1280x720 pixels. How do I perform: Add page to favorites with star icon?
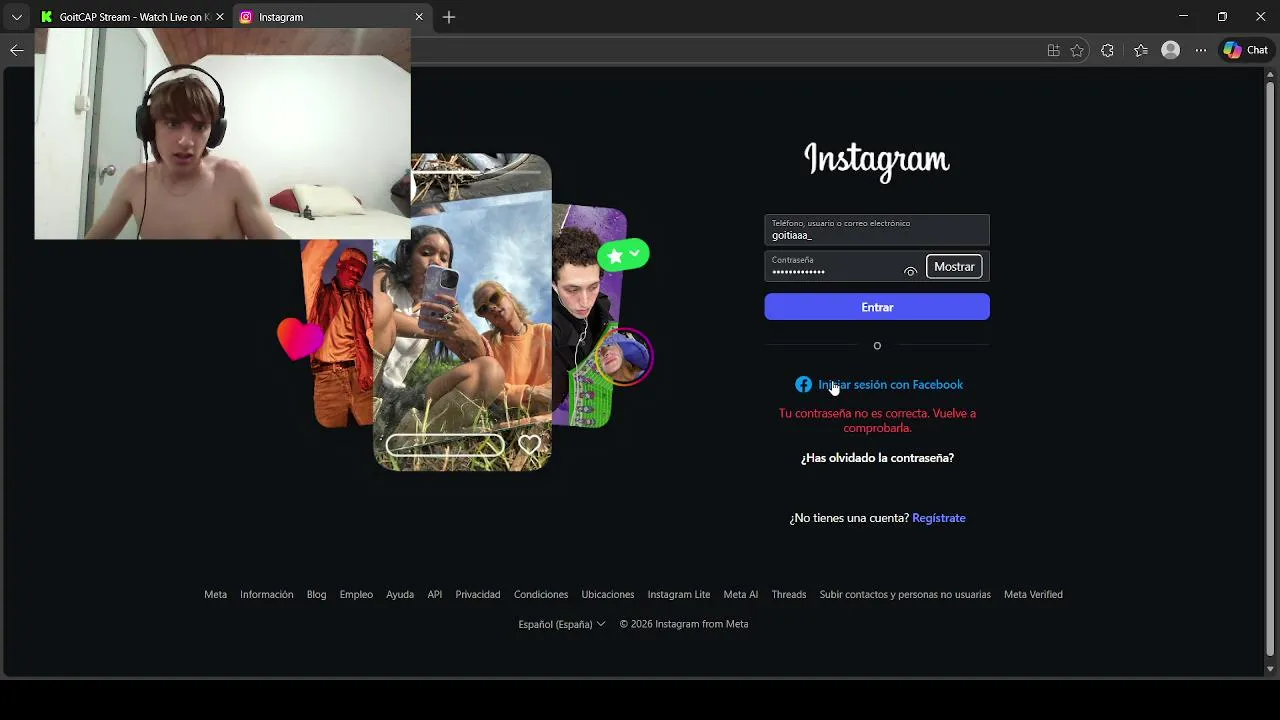(1077, 50)
